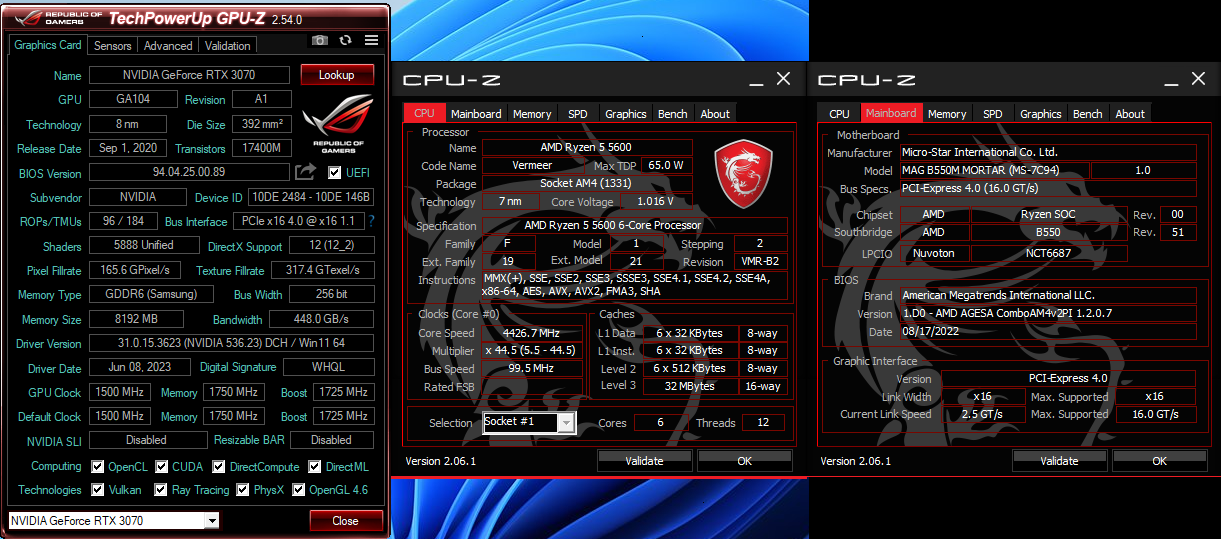Image resolution: width=1221 pixels, height=539 pixels.
Task: Click the MSI dragon shield logo
Action: 743,174
